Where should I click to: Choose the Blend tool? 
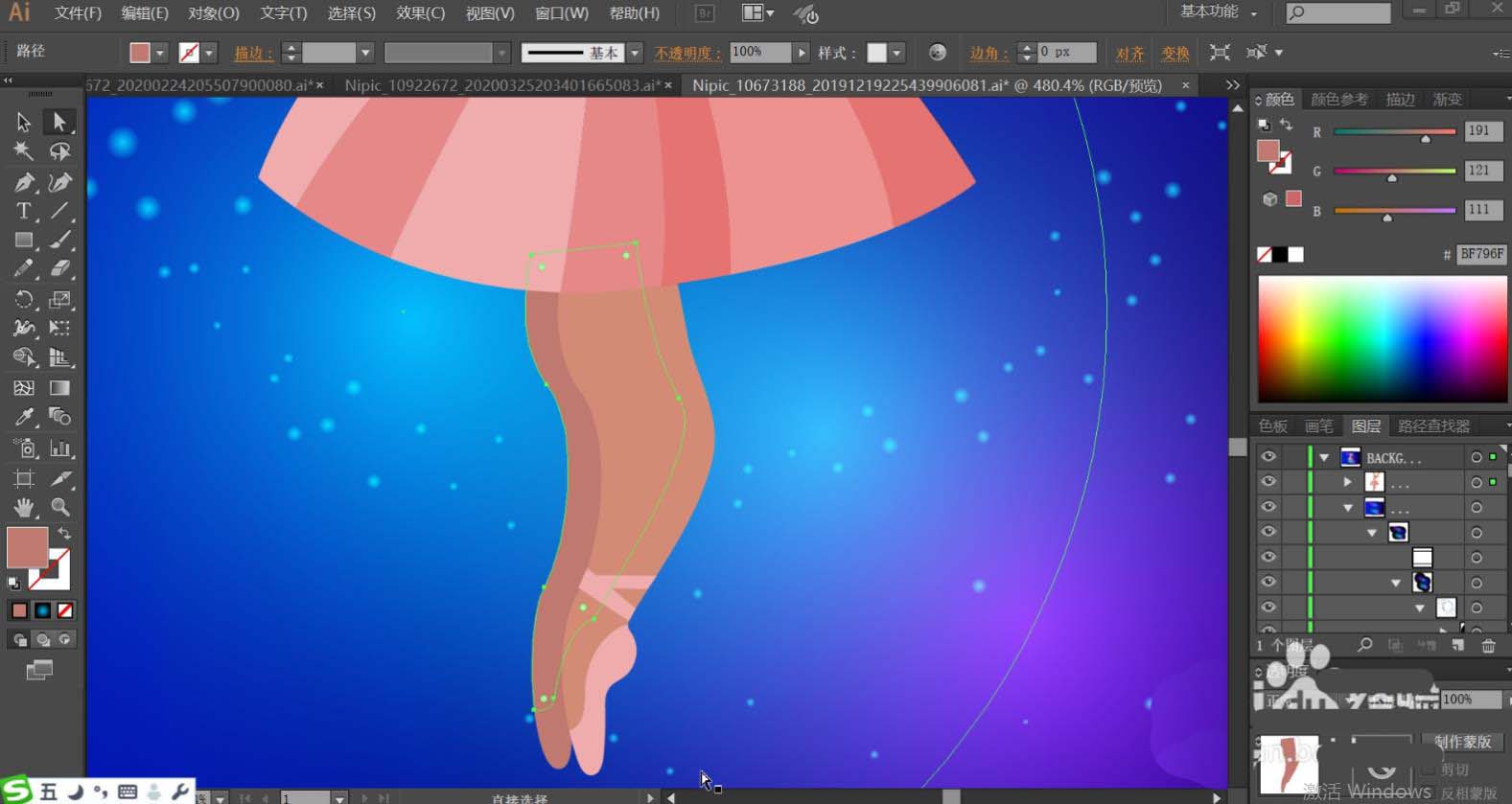(x=59, y=418)
